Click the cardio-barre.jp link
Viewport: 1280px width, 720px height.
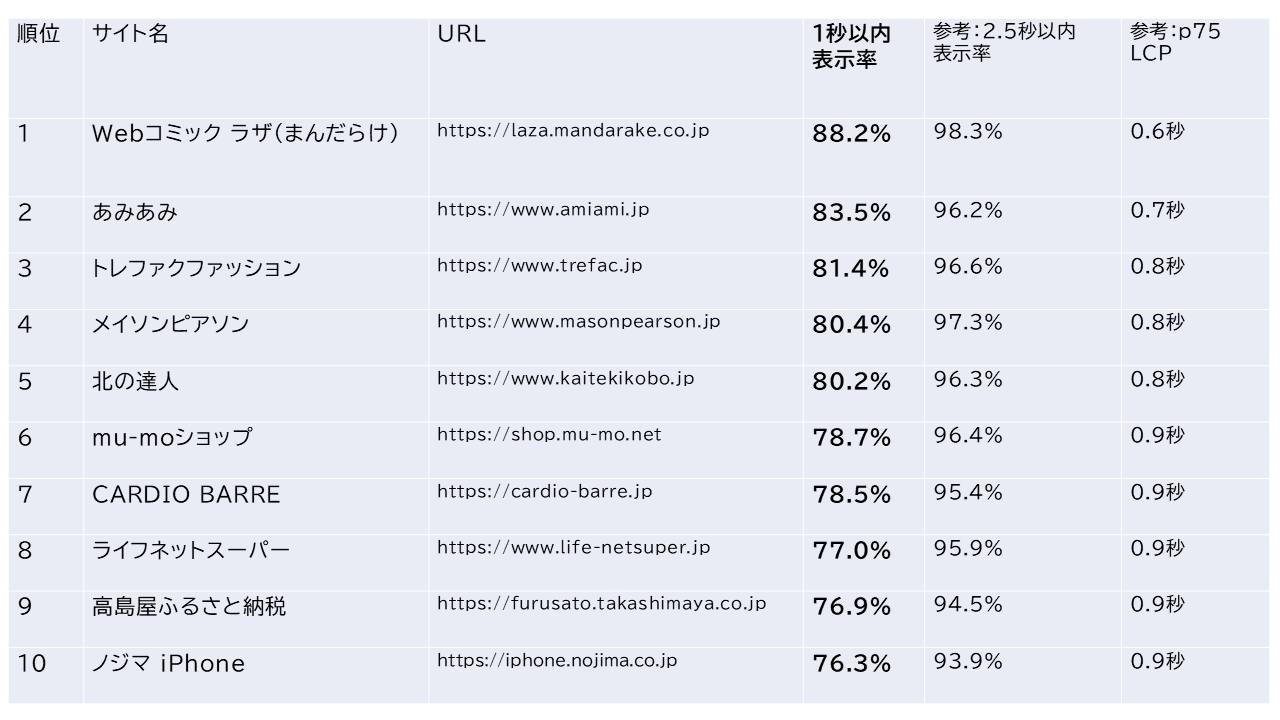tap(544, 492)
